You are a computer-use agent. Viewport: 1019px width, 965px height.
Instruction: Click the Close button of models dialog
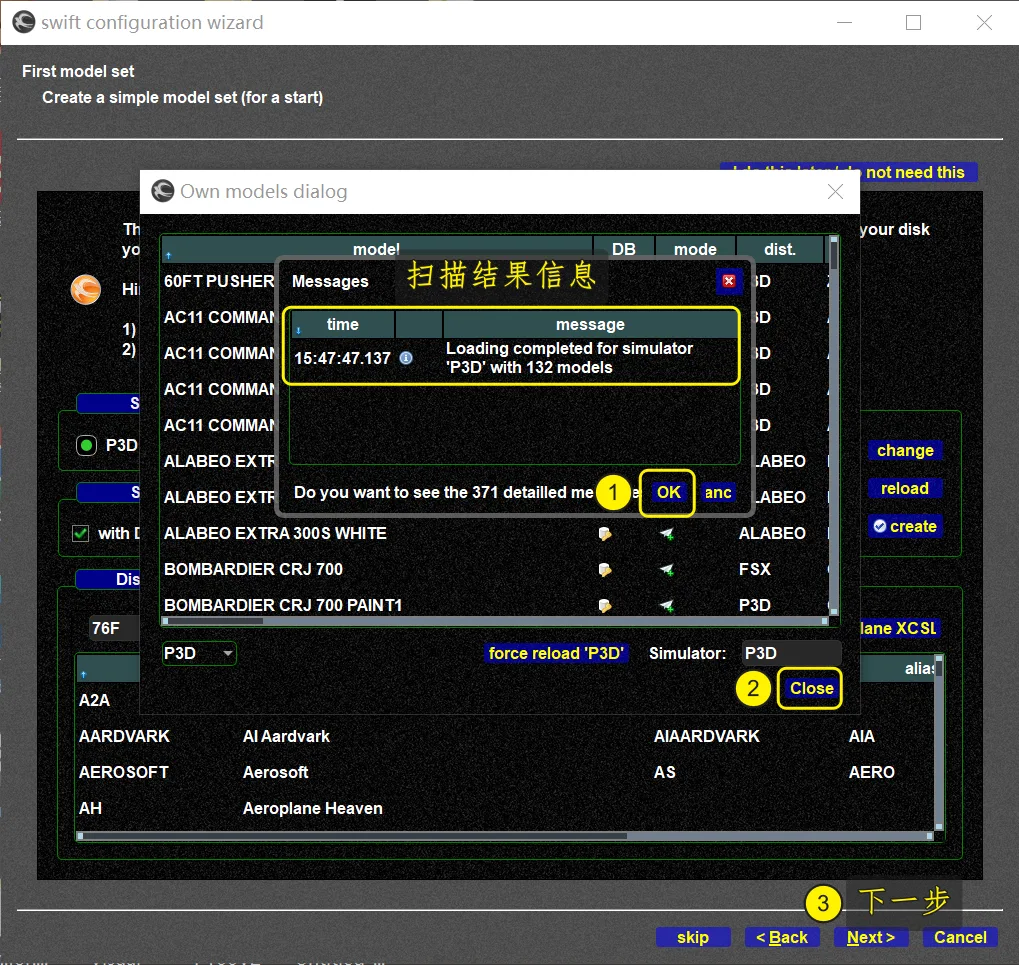click(x=811, y=688)
